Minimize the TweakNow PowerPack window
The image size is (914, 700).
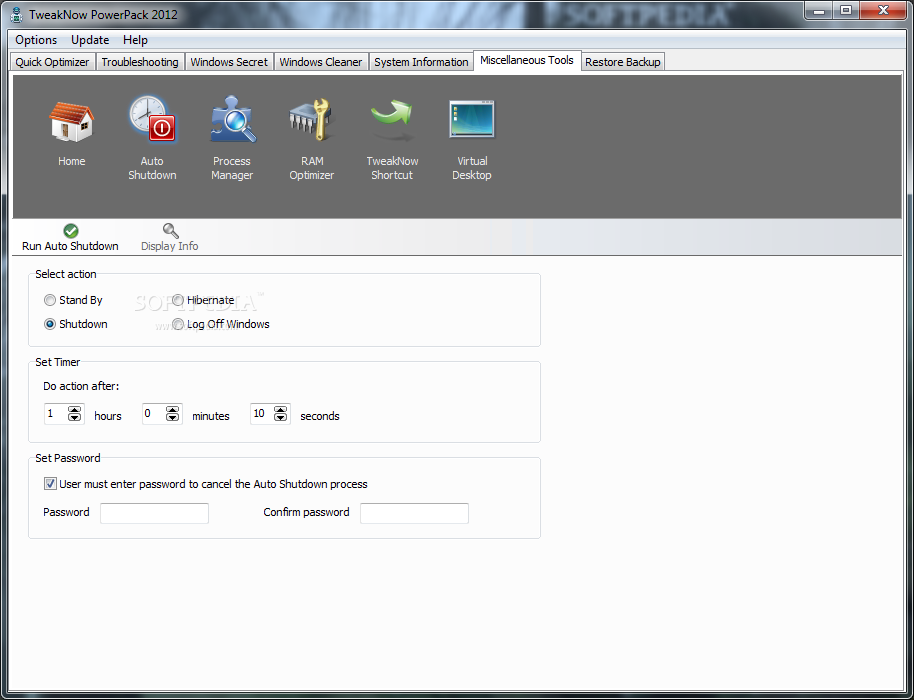819,10
